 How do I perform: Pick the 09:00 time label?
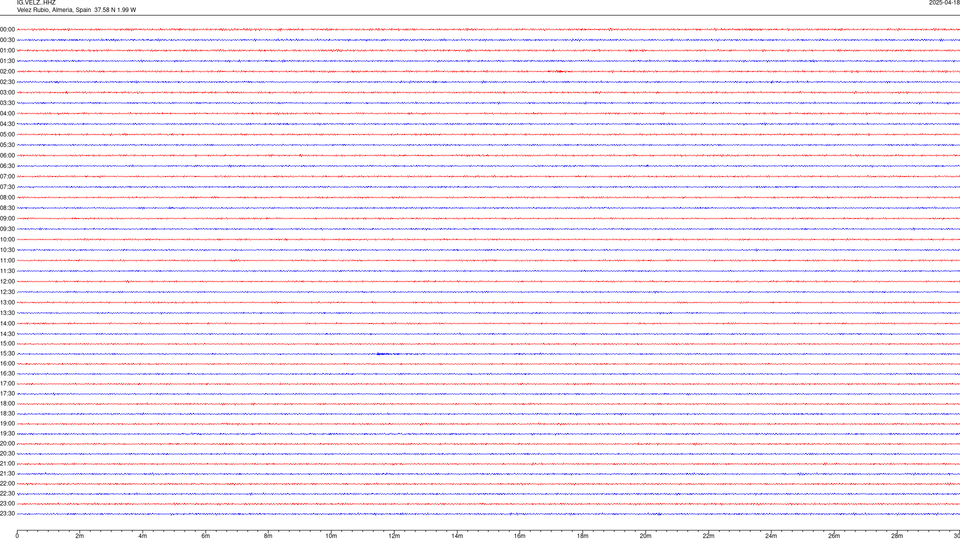point(7,219)
